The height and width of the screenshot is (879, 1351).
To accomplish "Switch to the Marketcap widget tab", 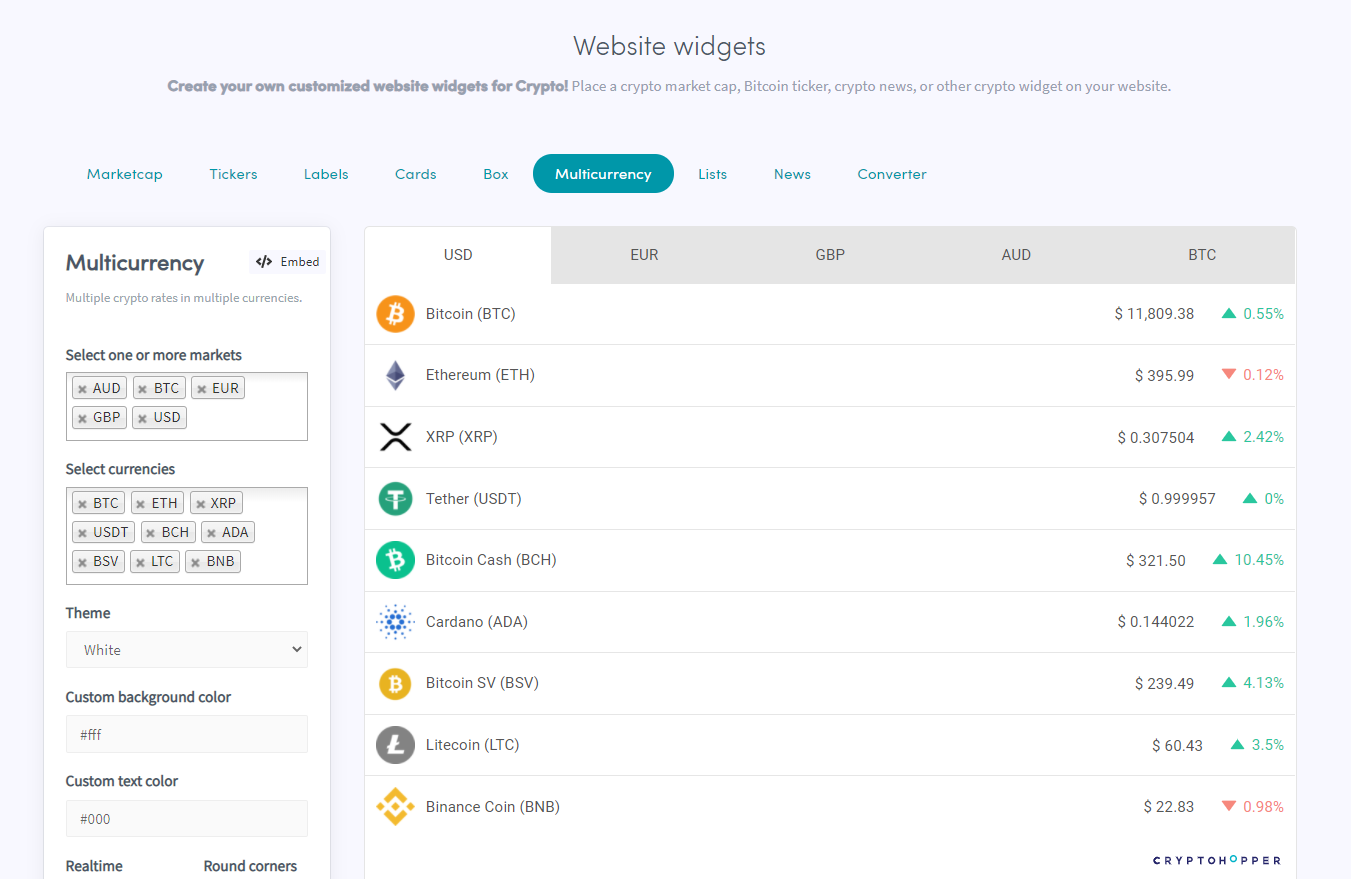I will [x=125, y=174].
